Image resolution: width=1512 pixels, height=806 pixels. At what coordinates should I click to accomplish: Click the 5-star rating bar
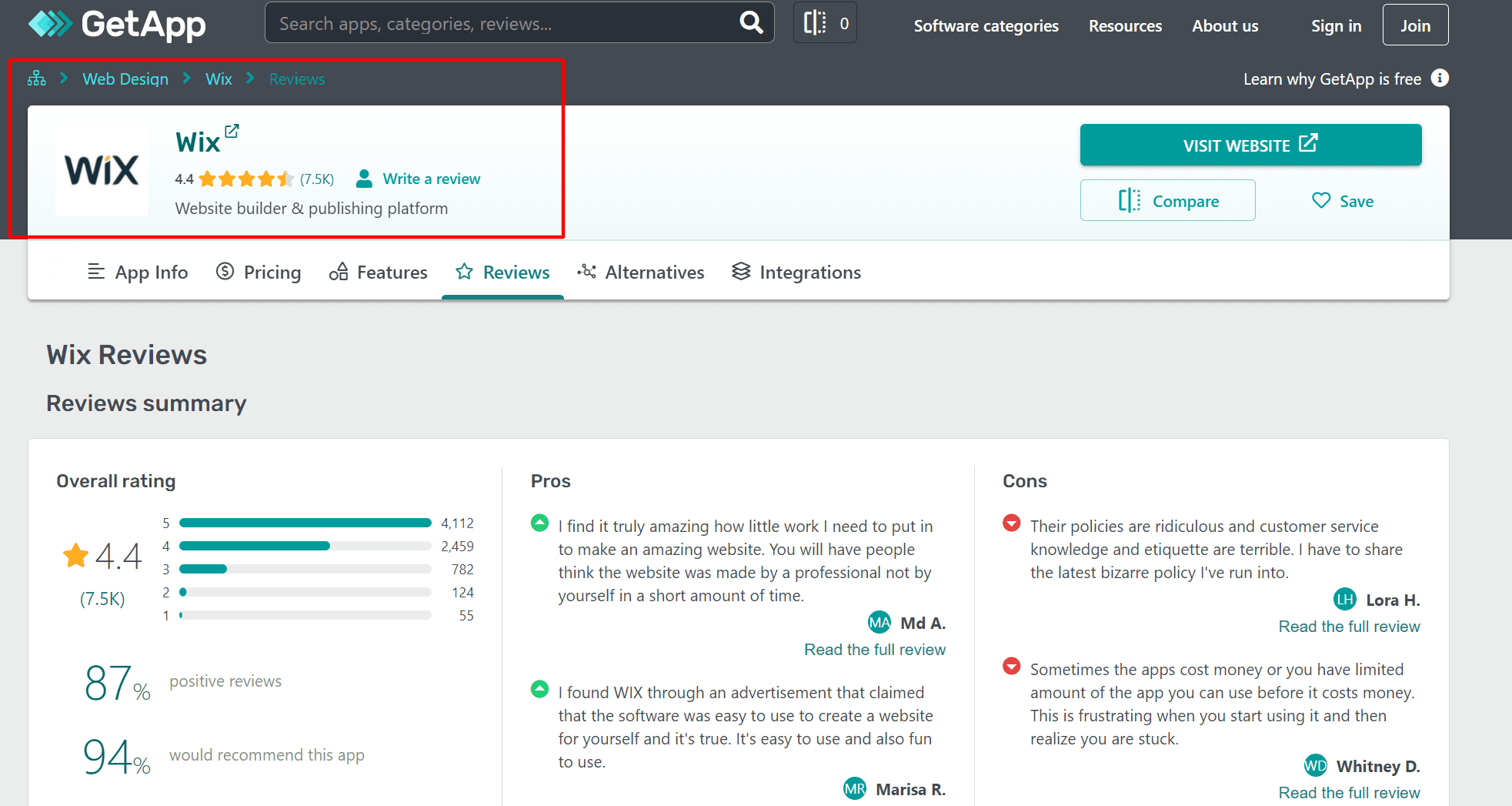point(305,523)
